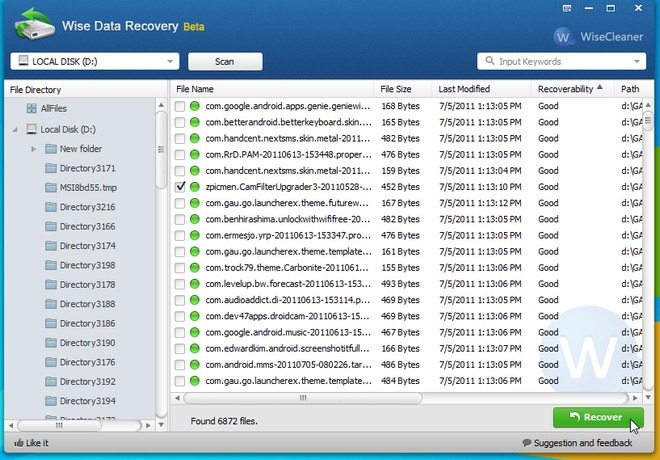This screenshot has height=460, width=660.
Task: Click the thumbs-up Like it icon
Action: (x=19, y=443)
